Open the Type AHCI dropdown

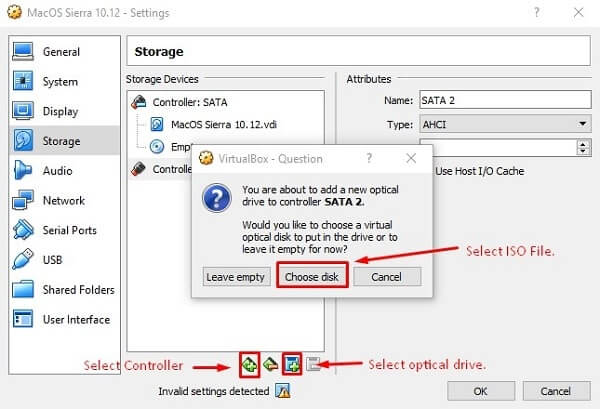click(505, 124)
